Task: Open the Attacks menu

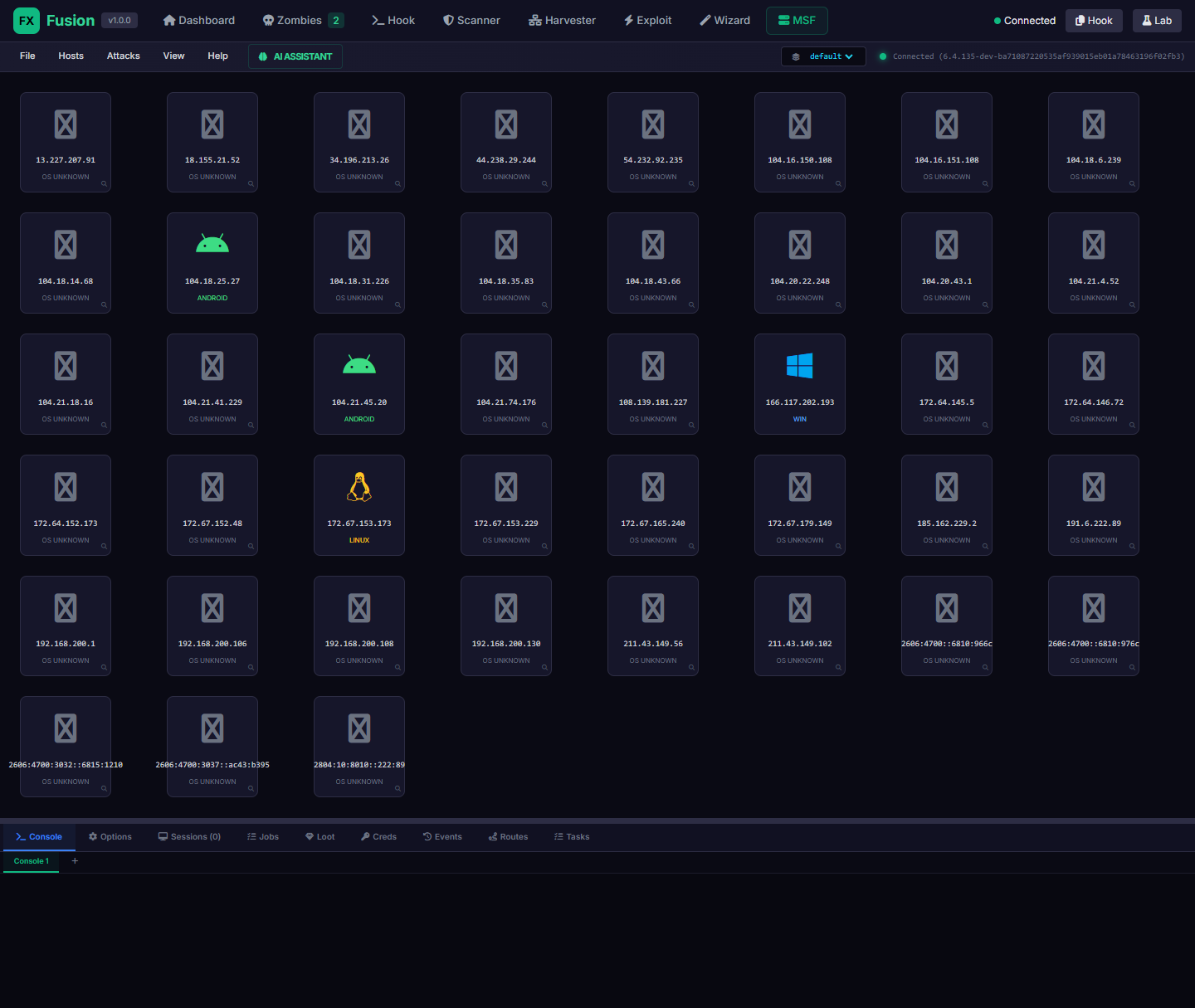Action: [123, 56]
